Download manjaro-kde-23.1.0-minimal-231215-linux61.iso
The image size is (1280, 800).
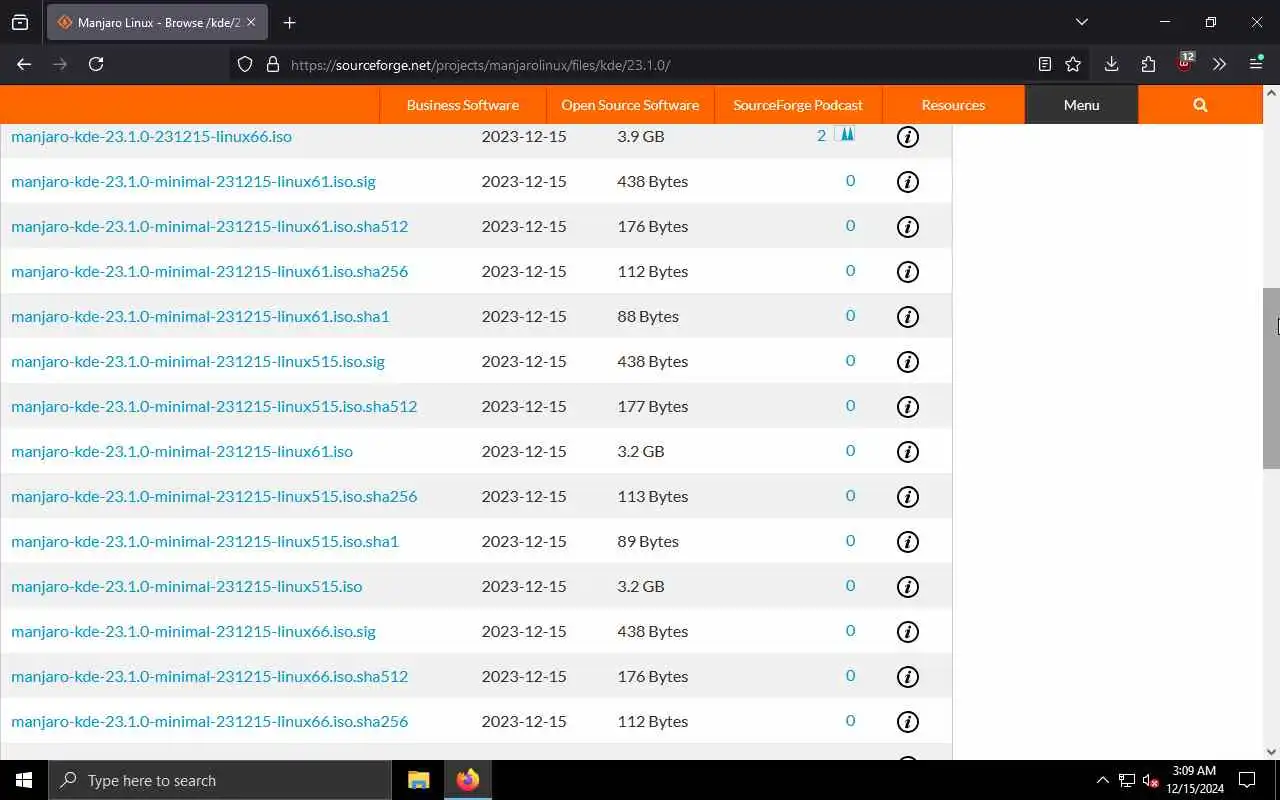pyautogui.click(x=182, y=451)
